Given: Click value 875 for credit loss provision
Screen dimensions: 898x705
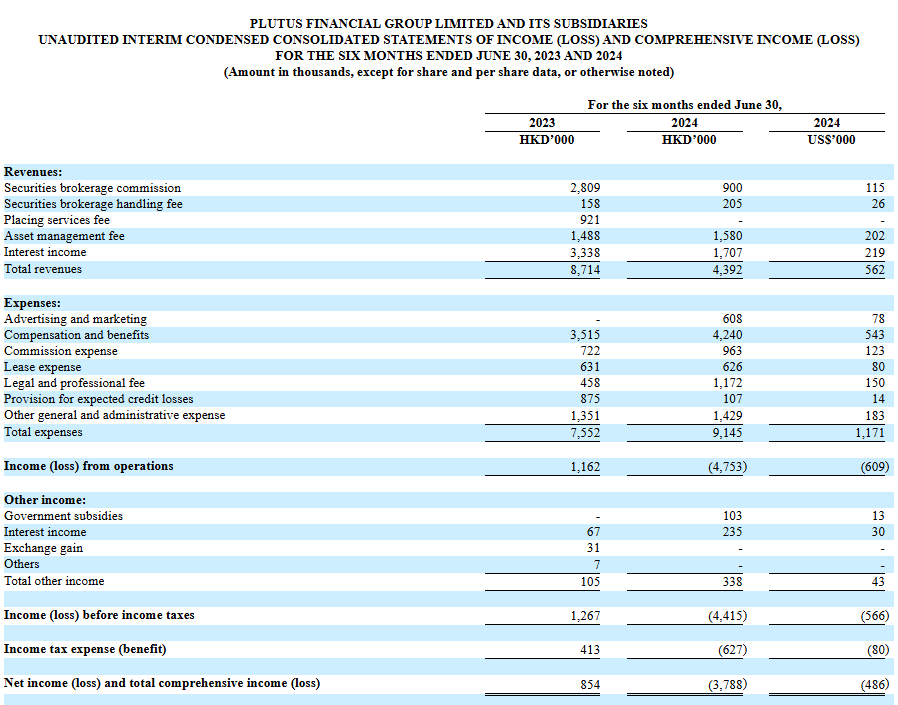Looking at the screenshot, I should pyautogui.click(x=590, y=399).
